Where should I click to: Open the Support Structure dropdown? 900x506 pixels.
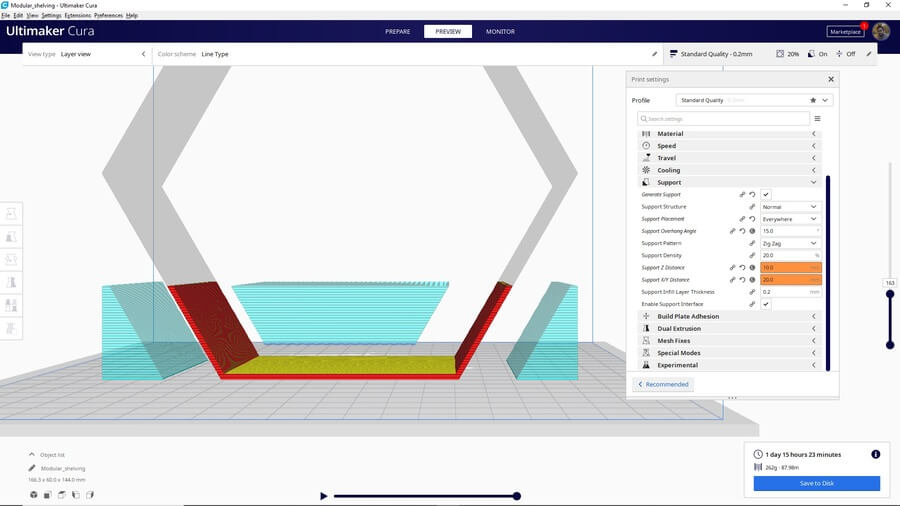point(790,207)
